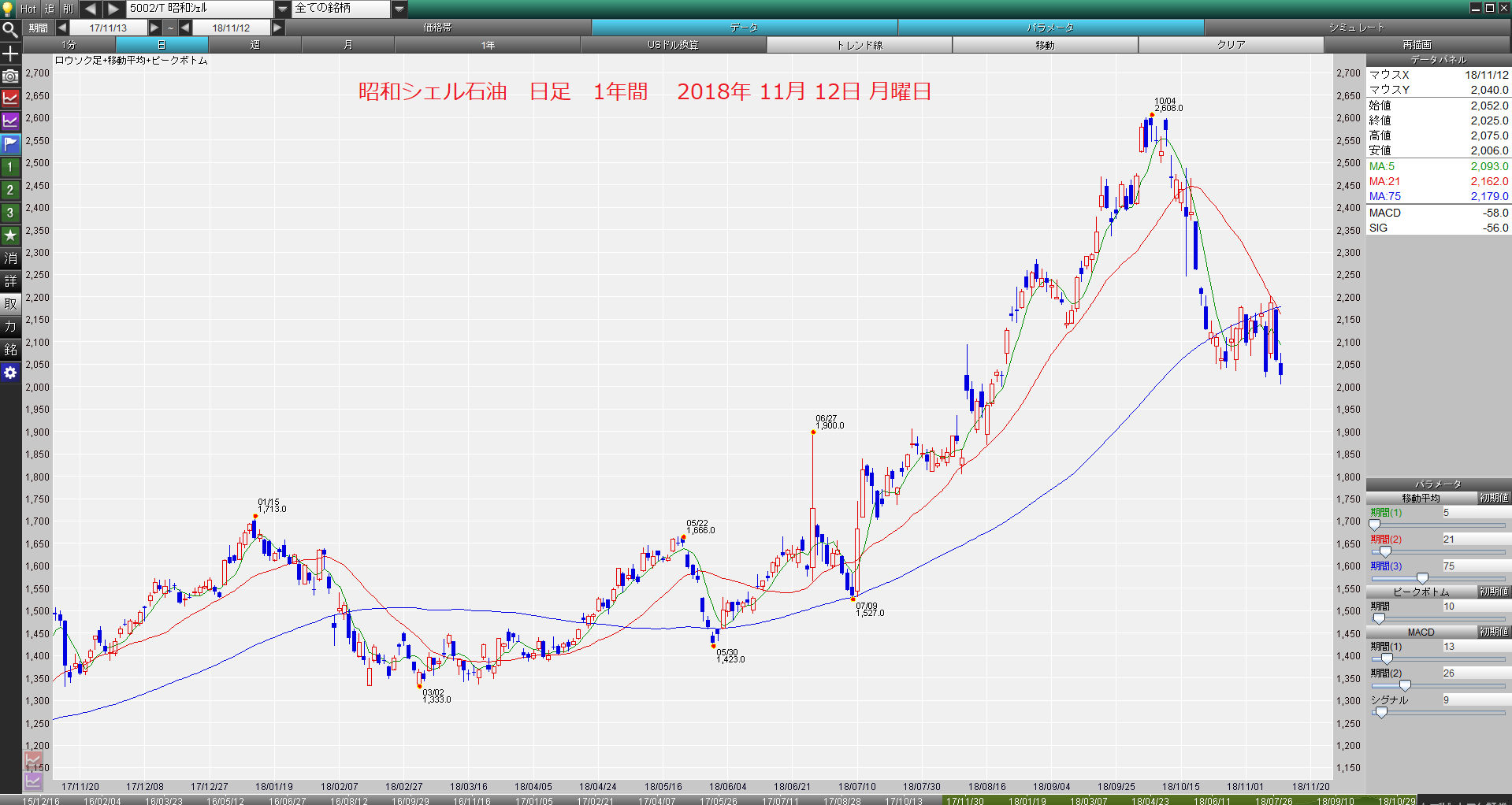Step start date 17/11/13 backward

pyautogui.click(x=62, y=28)
